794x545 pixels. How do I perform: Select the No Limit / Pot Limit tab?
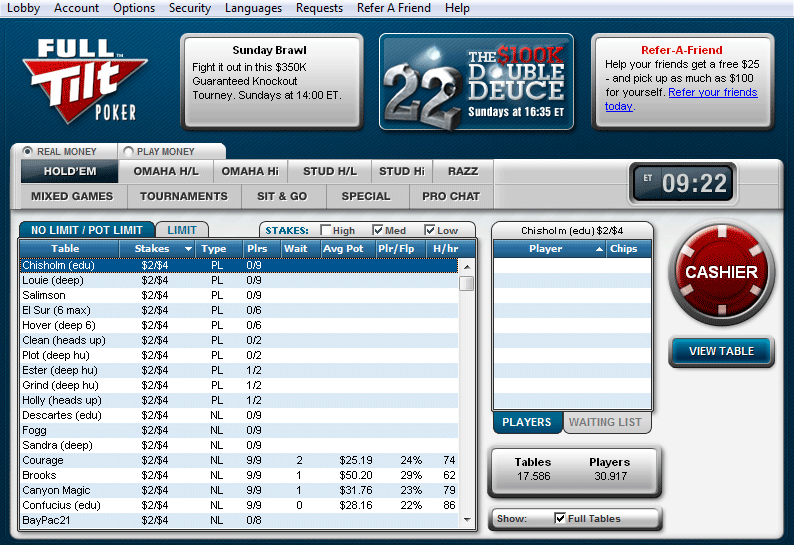pyautogui.click(x=87, y=230)
